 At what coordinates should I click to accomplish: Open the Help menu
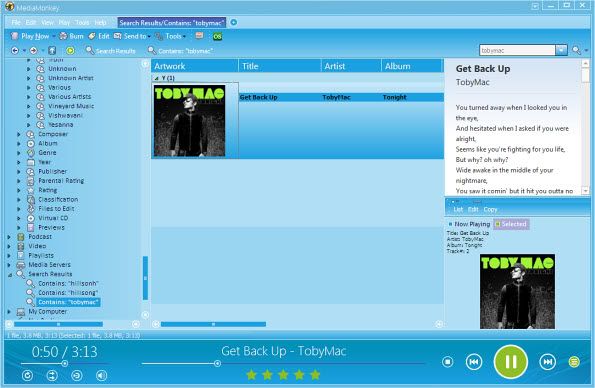100,22
